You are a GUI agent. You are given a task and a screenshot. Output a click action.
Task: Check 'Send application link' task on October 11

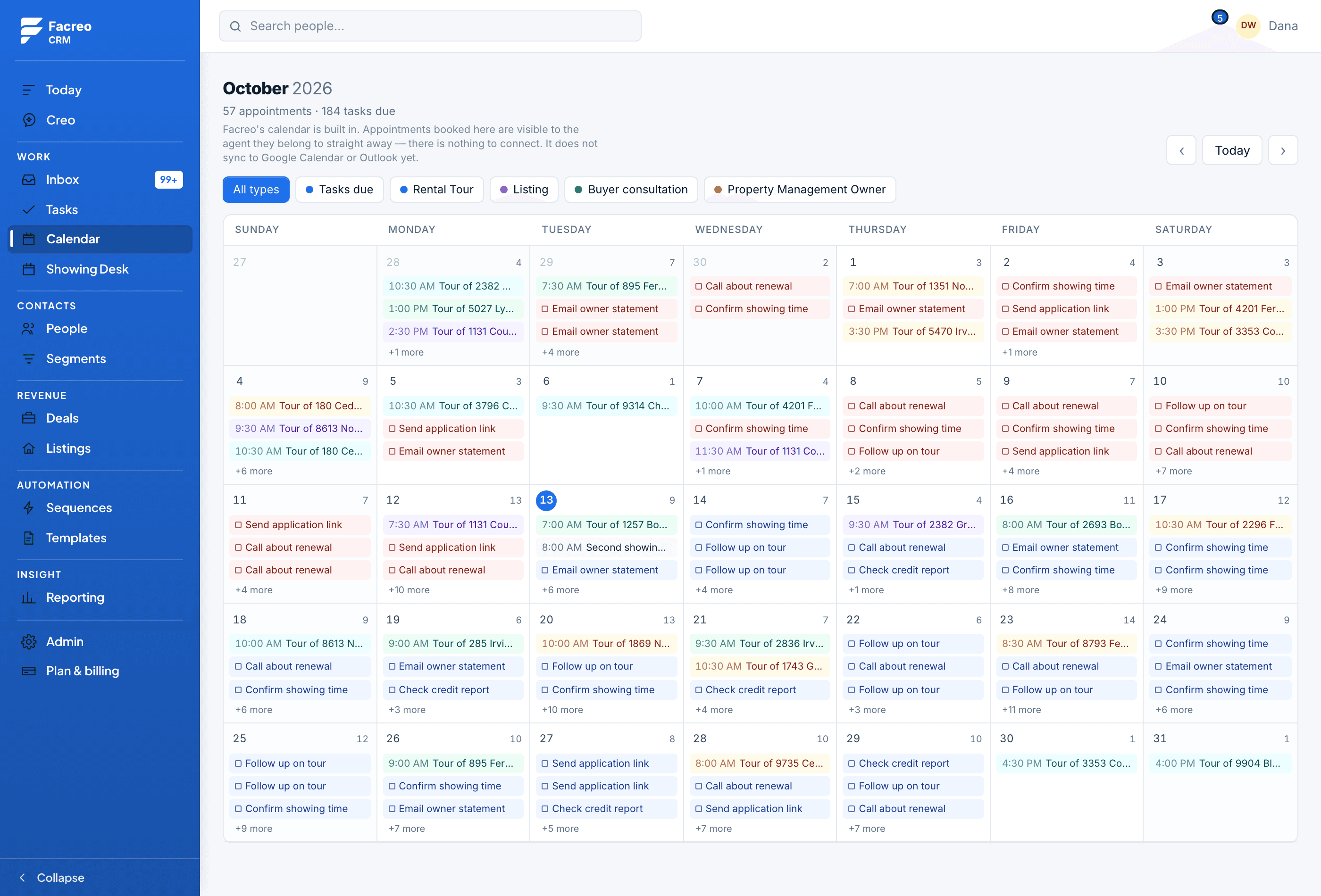[x=238, y=525]
